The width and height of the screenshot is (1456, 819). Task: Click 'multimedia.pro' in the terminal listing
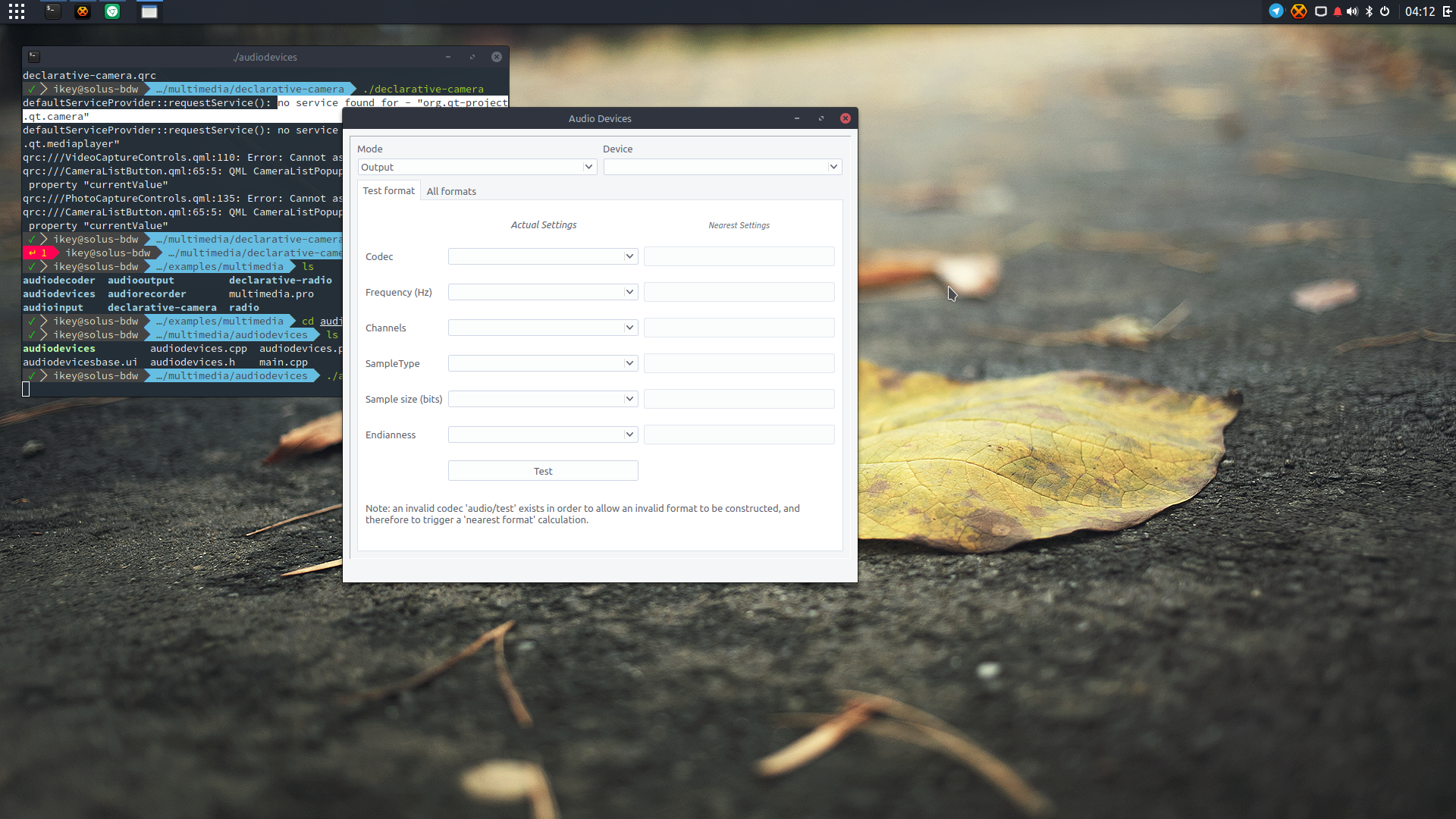(271, 294)
